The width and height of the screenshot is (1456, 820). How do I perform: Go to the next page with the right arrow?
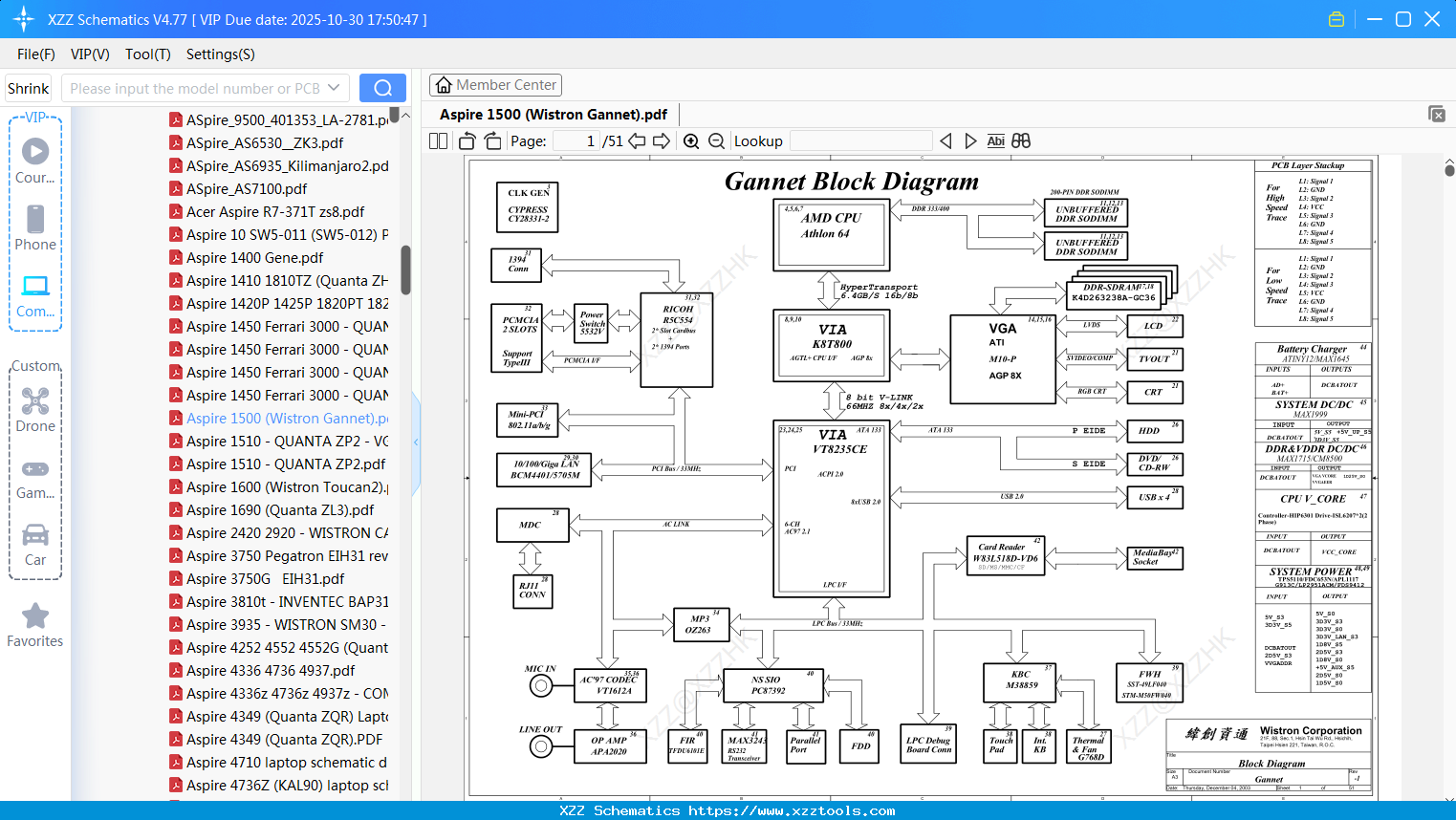point(662,140)
